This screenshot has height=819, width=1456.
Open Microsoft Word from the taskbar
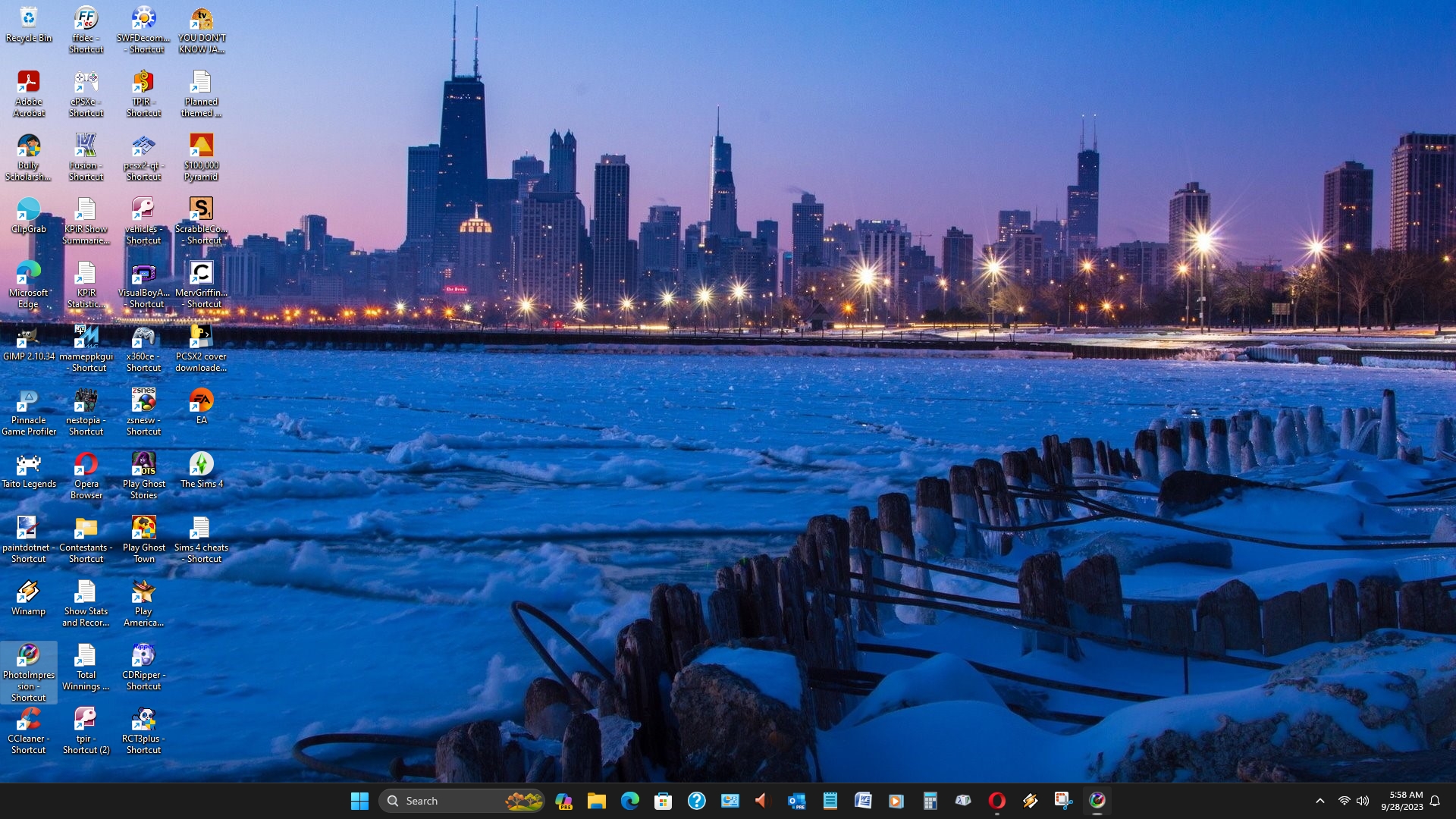864,801
